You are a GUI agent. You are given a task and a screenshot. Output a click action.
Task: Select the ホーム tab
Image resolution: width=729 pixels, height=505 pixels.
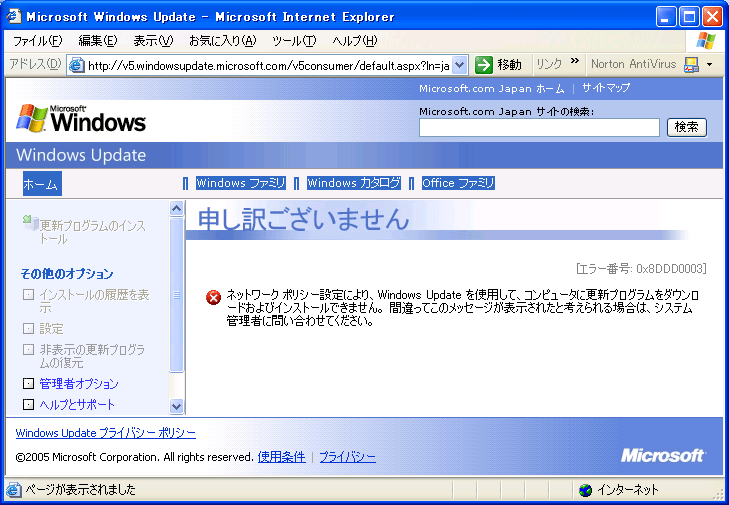pyautogui.click(x=42, y=184)
